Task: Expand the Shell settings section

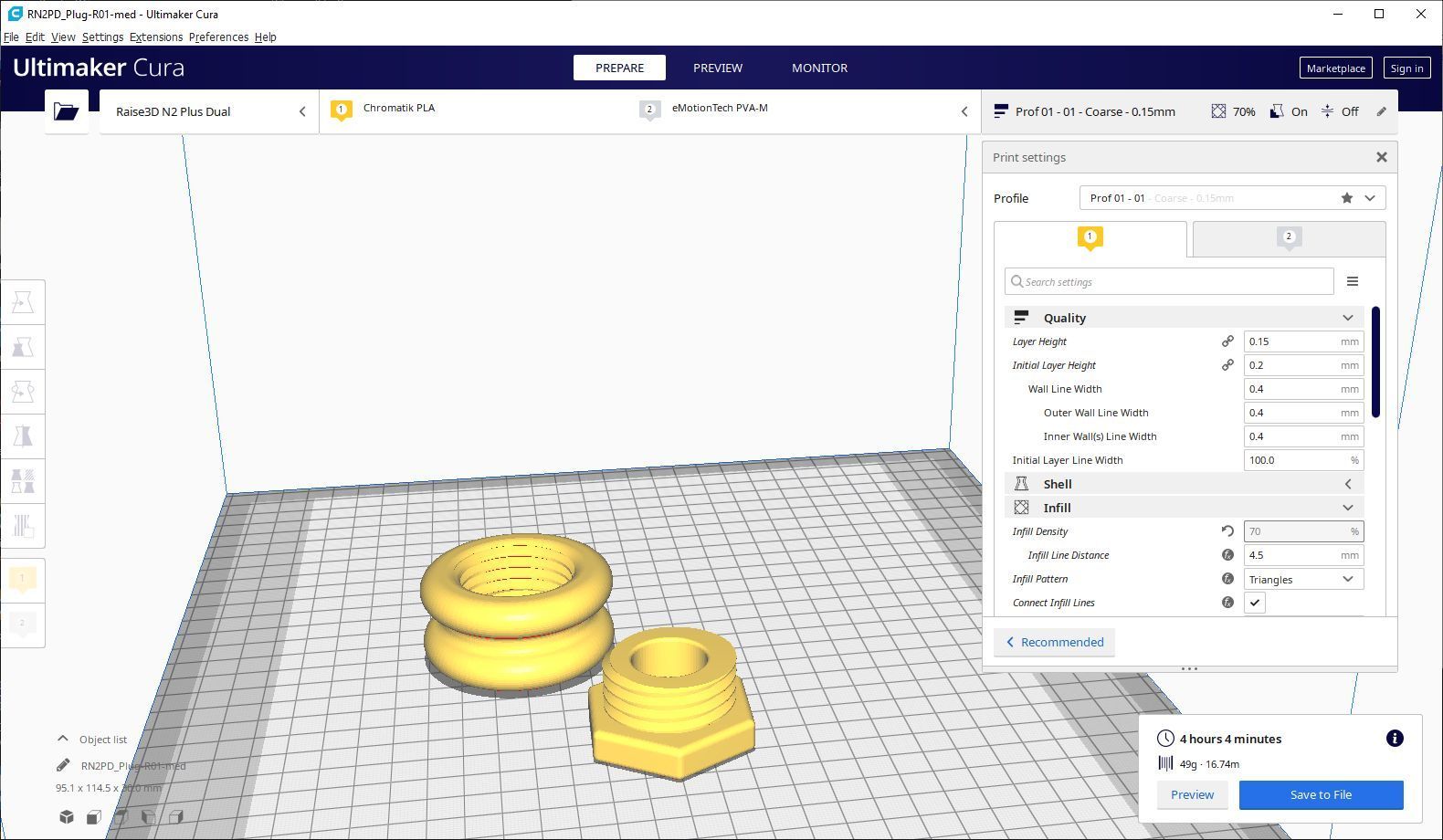Action: point(1184,484)
